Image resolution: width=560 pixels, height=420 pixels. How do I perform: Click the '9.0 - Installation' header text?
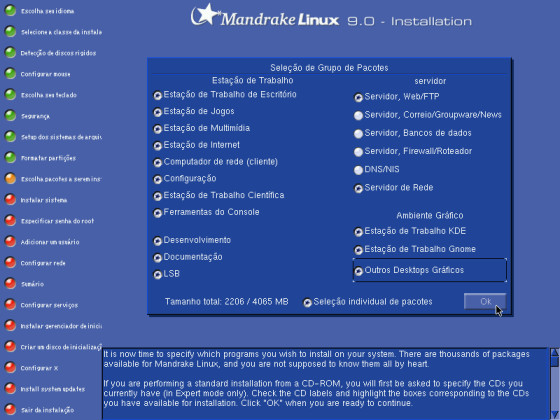point(409,21)
